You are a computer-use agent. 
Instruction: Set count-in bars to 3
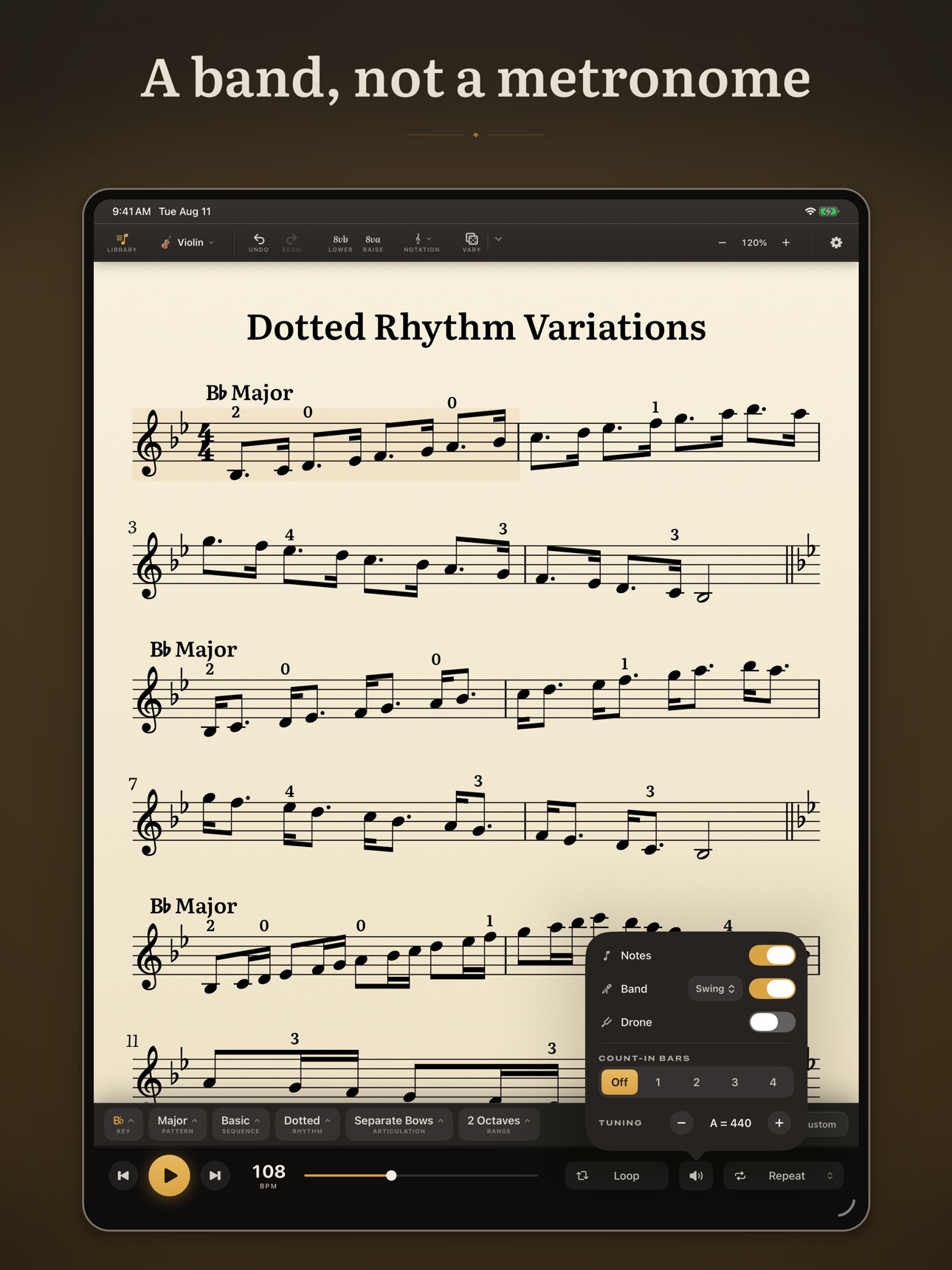click(734, 1082)
